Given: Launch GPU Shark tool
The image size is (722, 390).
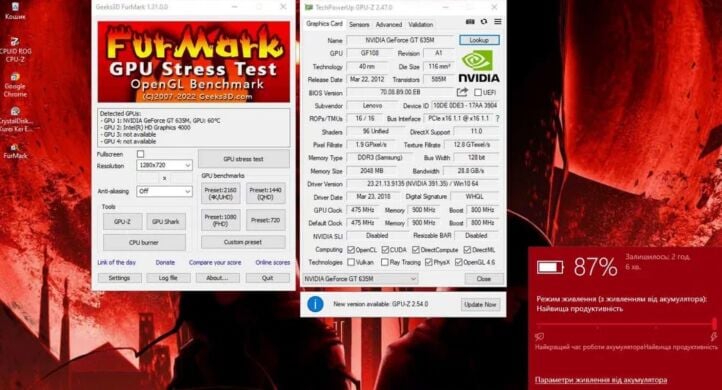Looking at the screenshot, I should pos(166,221).
